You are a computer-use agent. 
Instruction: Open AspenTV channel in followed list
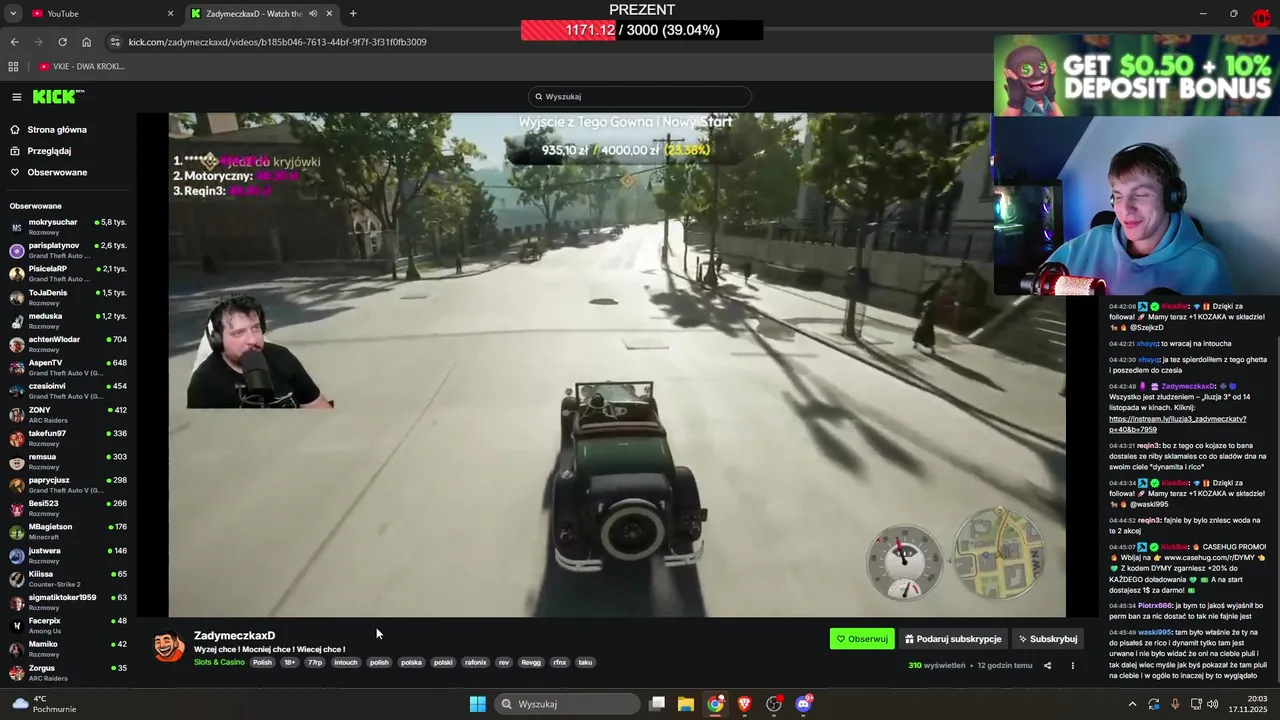(68, 368)
